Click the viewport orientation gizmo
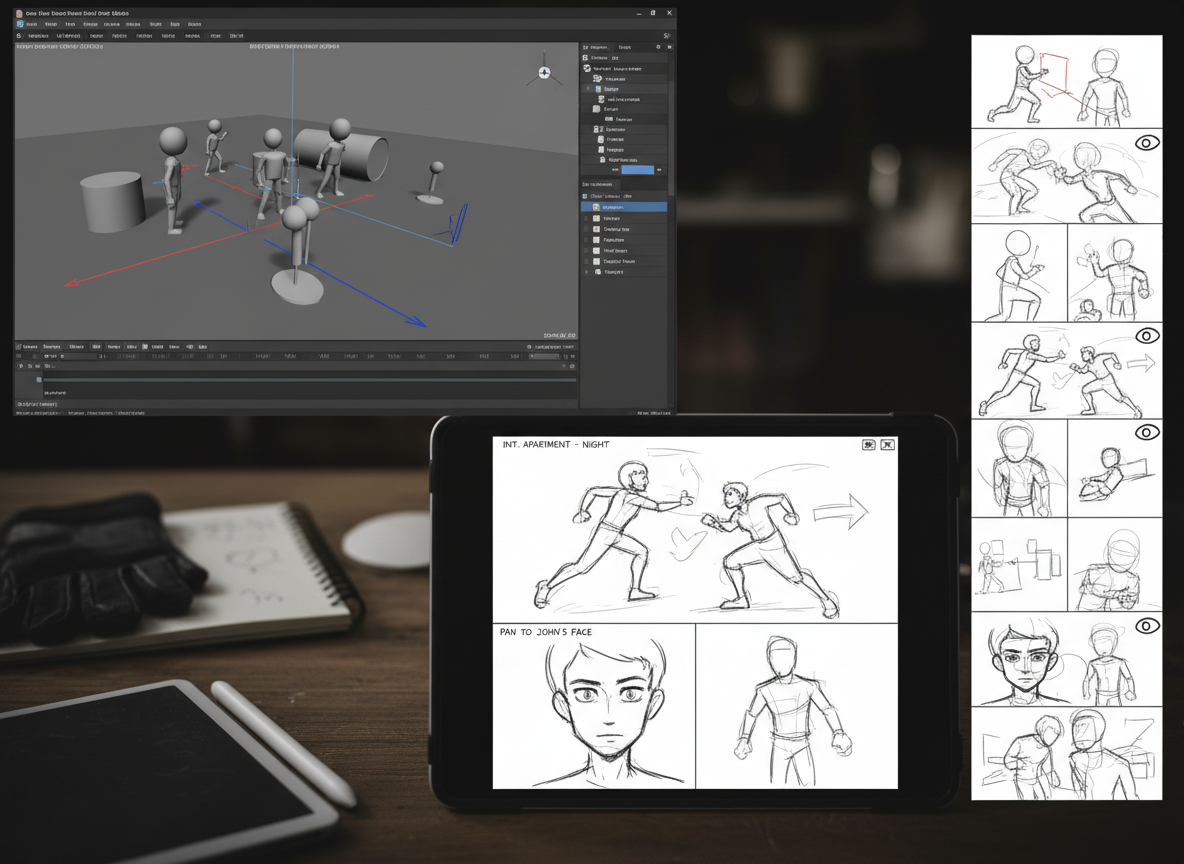1184x864 pixels. (544, 72)
